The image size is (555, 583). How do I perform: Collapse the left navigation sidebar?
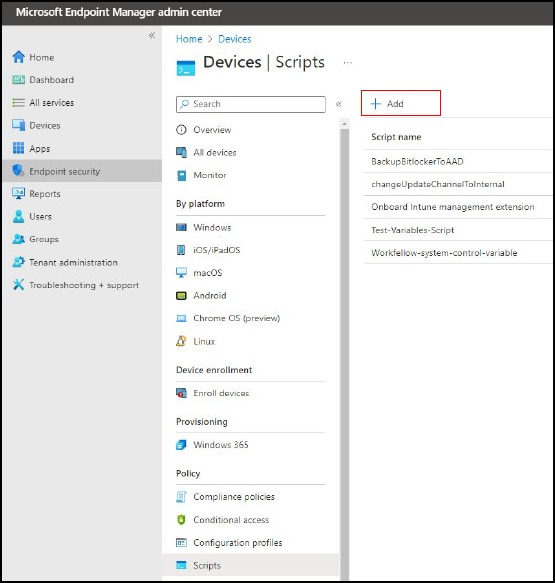[152, 36]
